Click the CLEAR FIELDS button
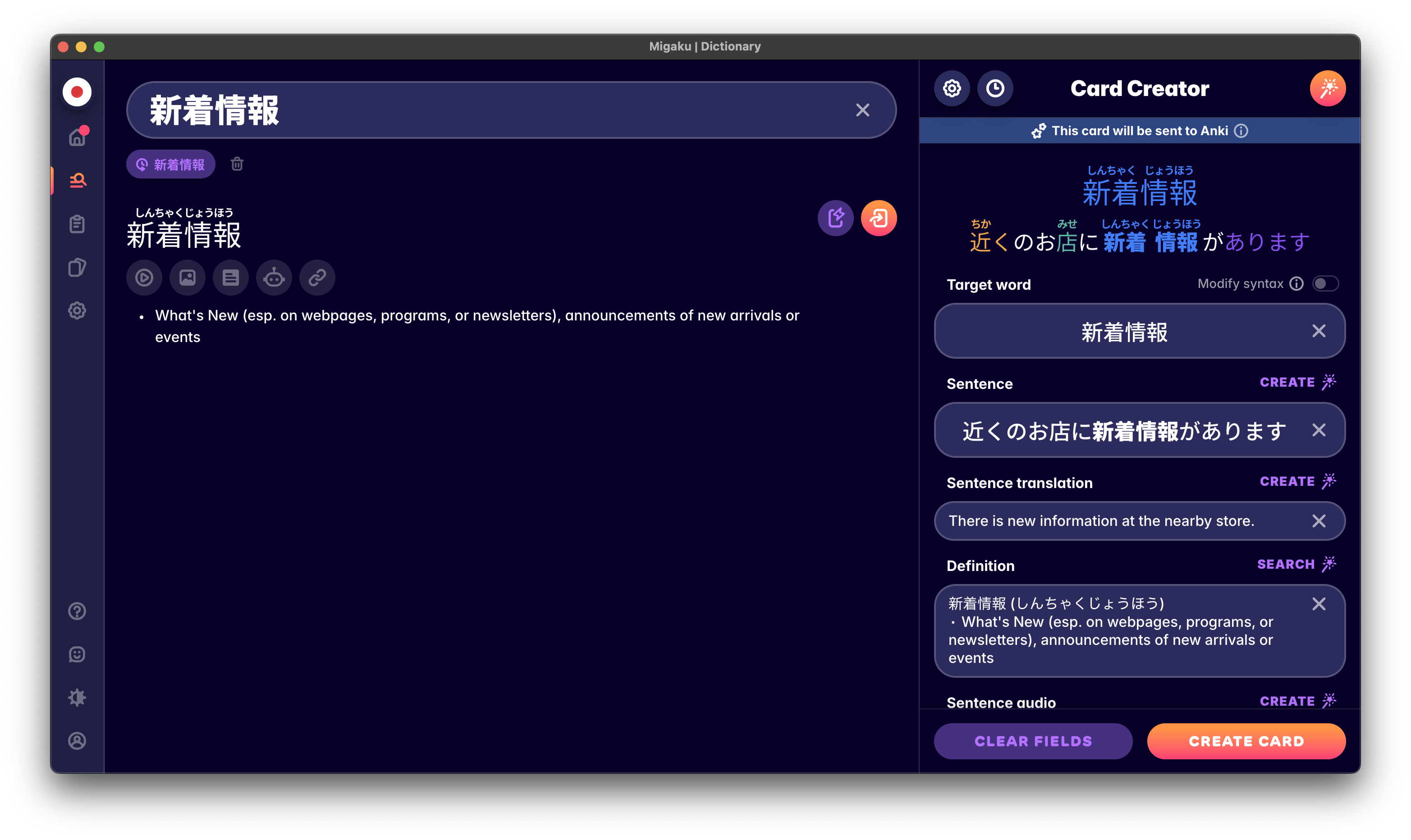This screenshot has width=1411, height=840. coord(1033,741)
